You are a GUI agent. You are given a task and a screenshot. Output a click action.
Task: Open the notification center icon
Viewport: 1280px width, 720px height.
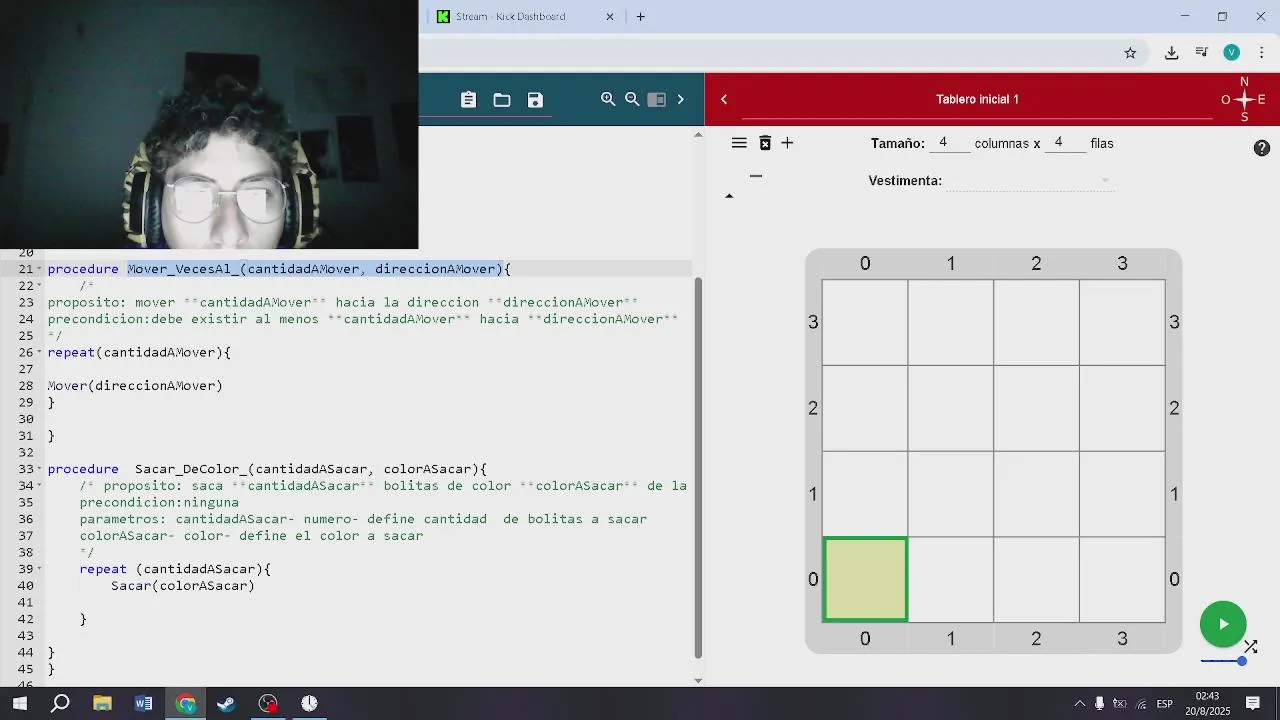1252,704
